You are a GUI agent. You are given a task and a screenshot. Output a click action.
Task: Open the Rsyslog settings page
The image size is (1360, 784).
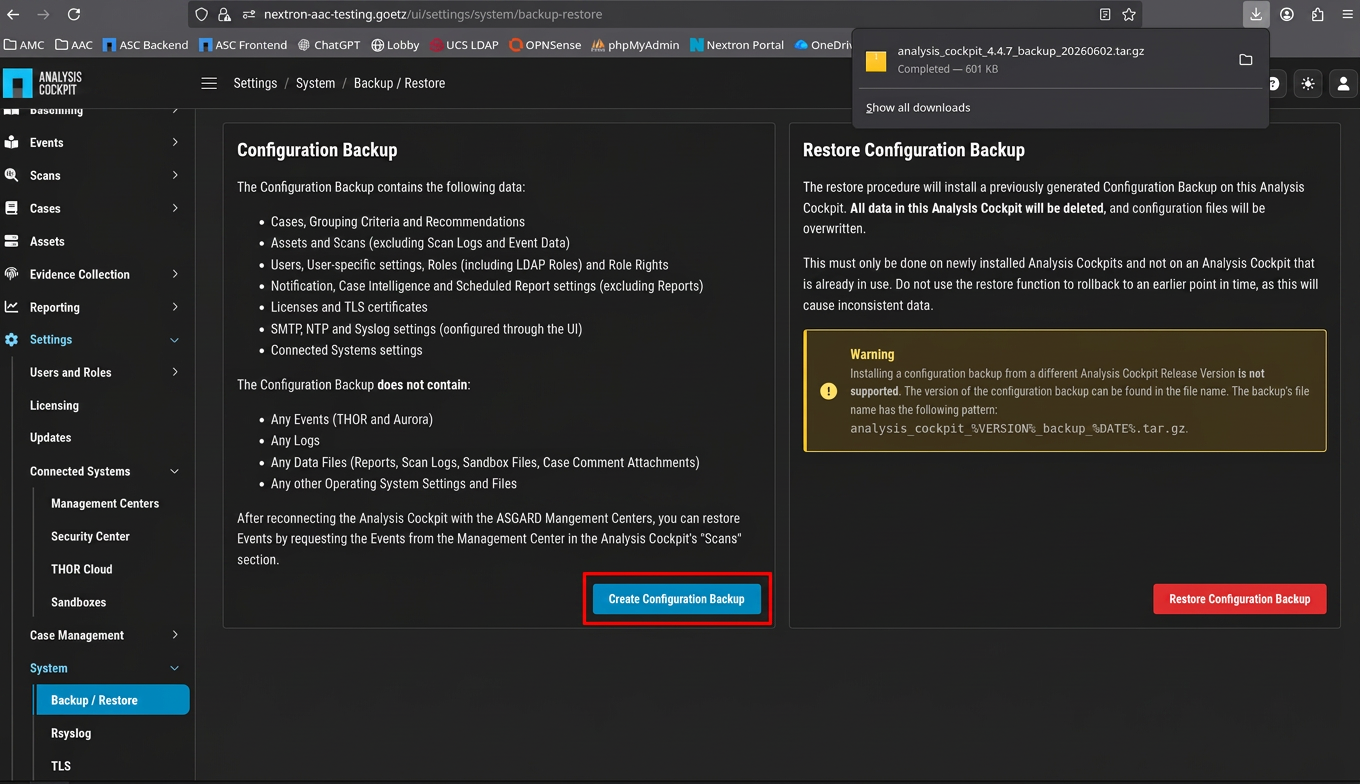[x=71, y=733]
